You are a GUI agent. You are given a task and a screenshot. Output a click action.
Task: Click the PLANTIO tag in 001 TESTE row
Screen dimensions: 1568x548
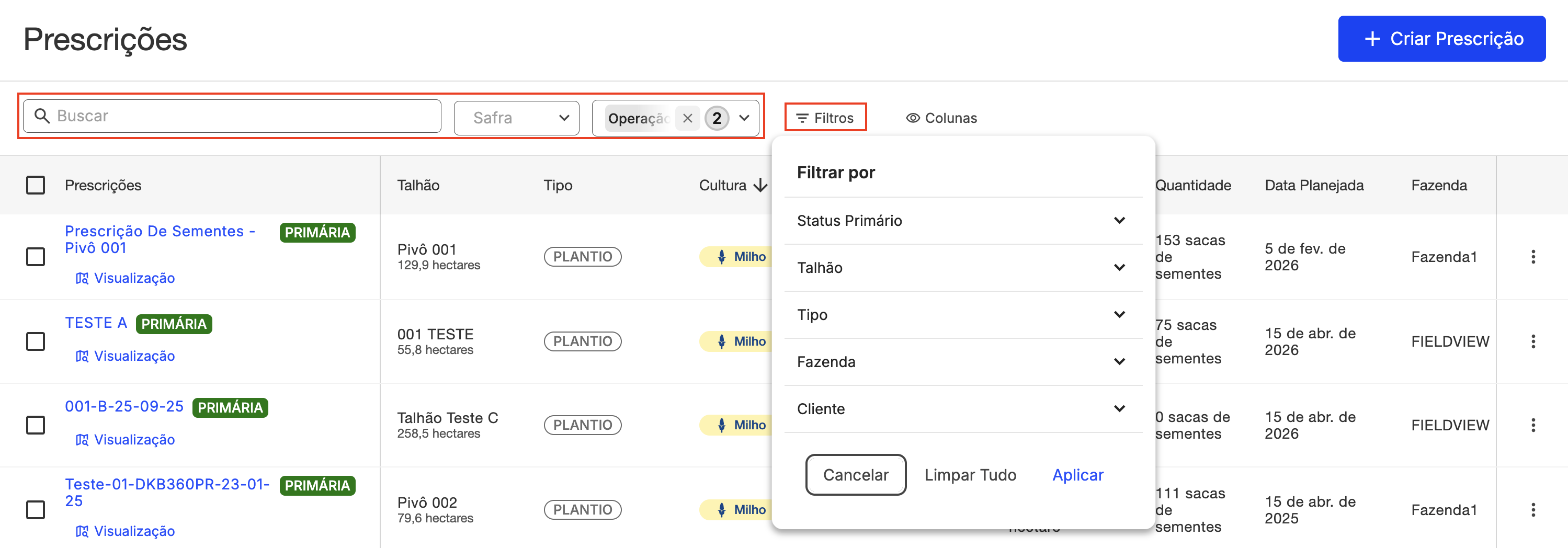[x=583, y=341]
